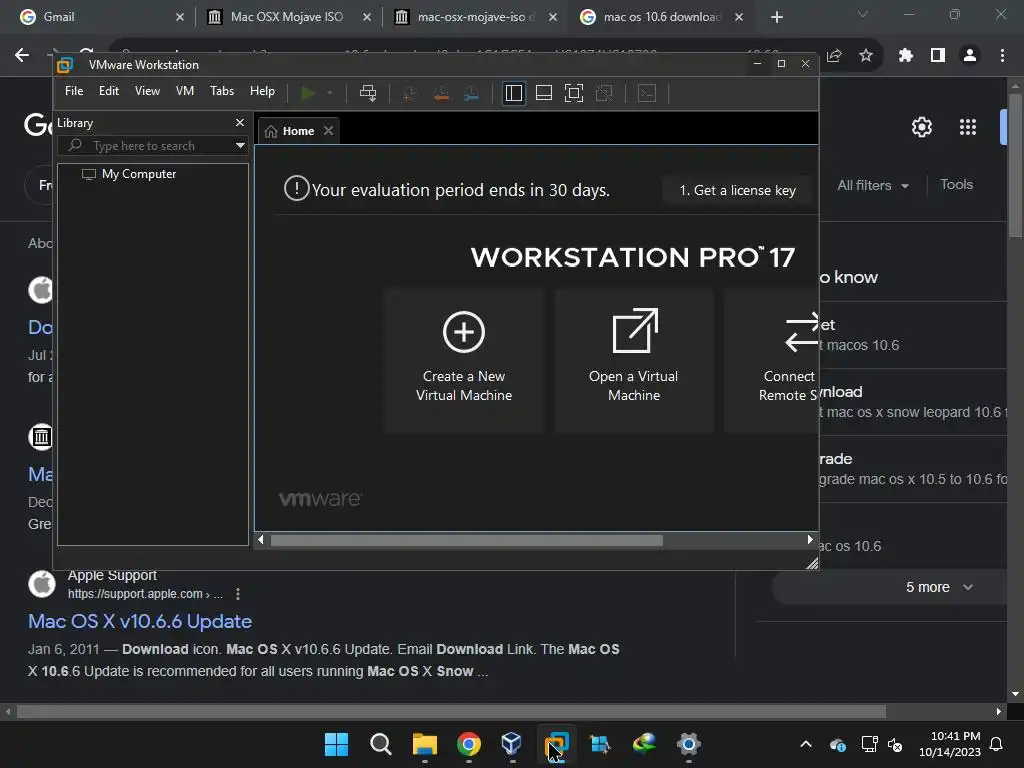Screen dimensions: 1024x768
Task: Click the muted volume tray icon
Action: [x=895, y=744]
